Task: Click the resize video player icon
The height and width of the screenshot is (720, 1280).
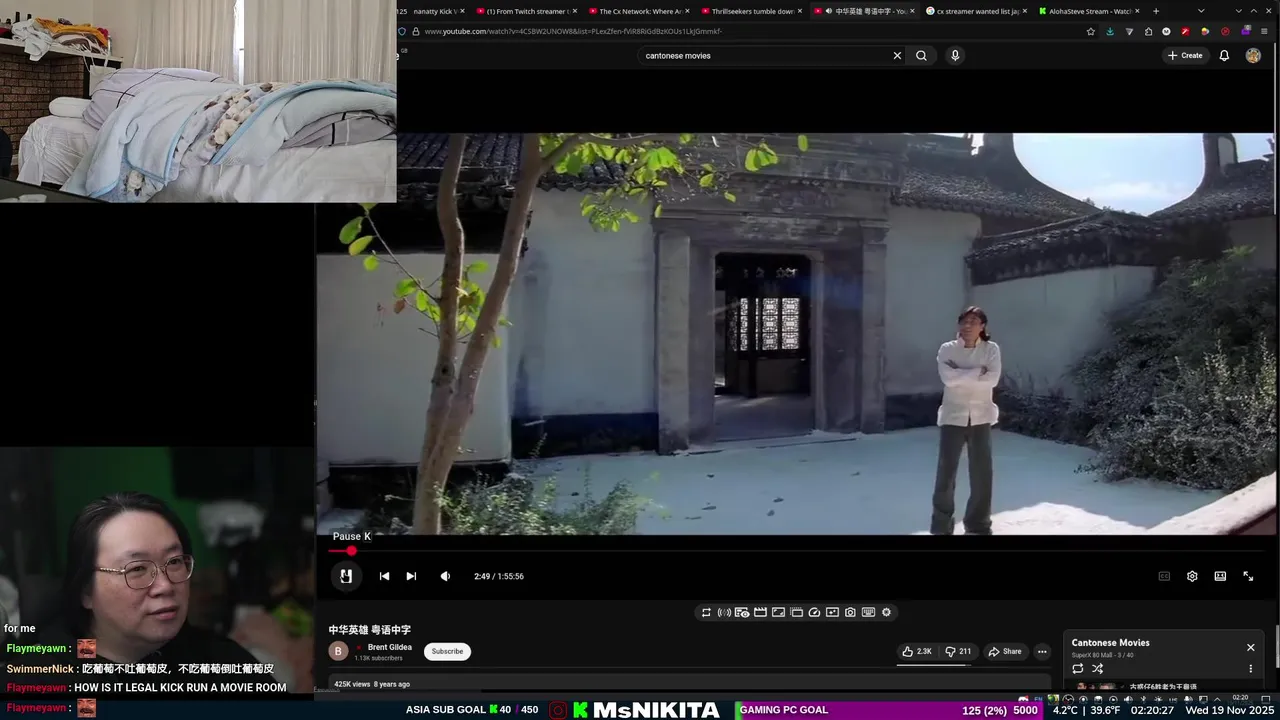Action: 778,612
